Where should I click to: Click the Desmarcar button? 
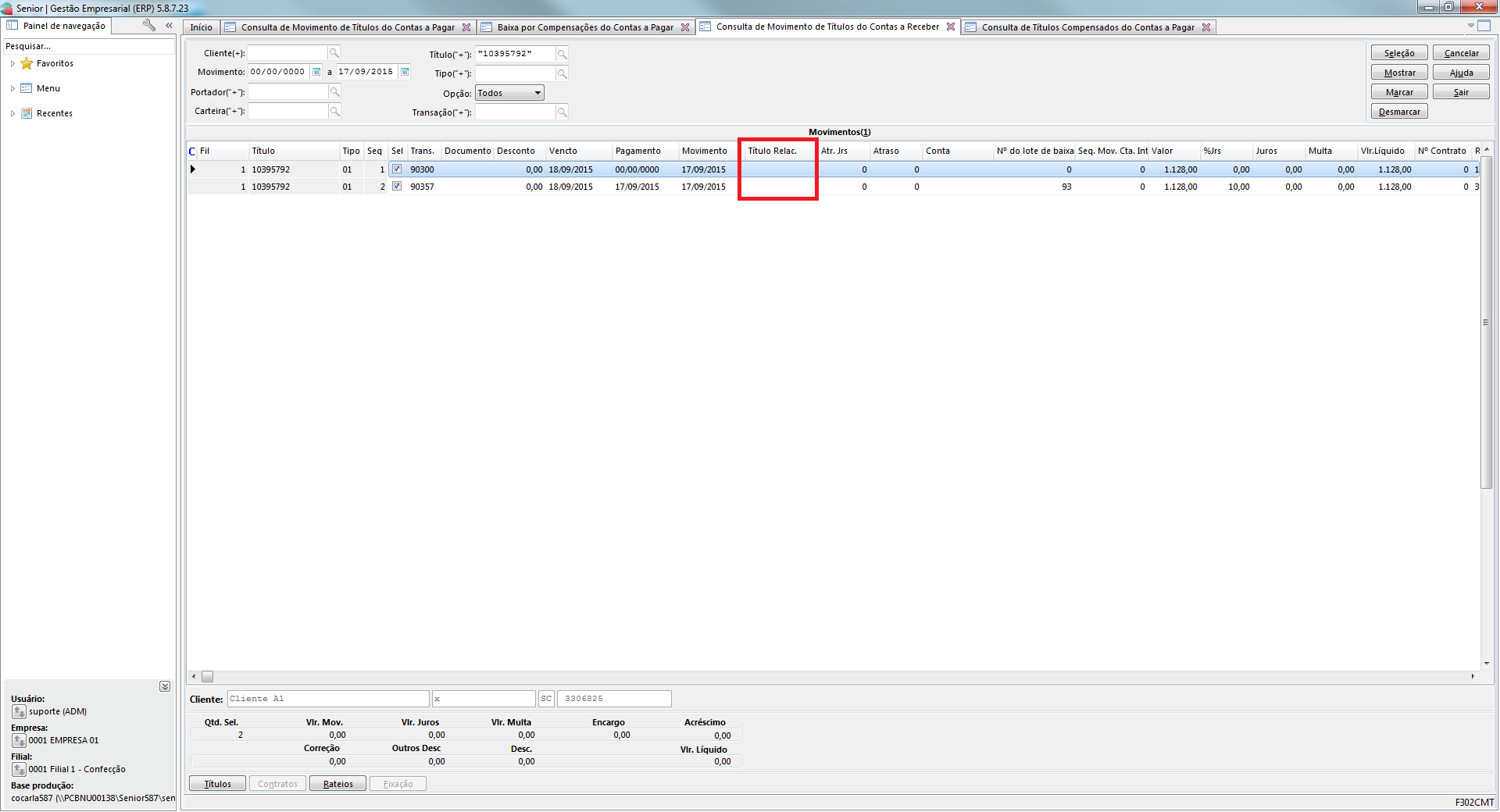pyautogui.click(x=1399, y=112)
